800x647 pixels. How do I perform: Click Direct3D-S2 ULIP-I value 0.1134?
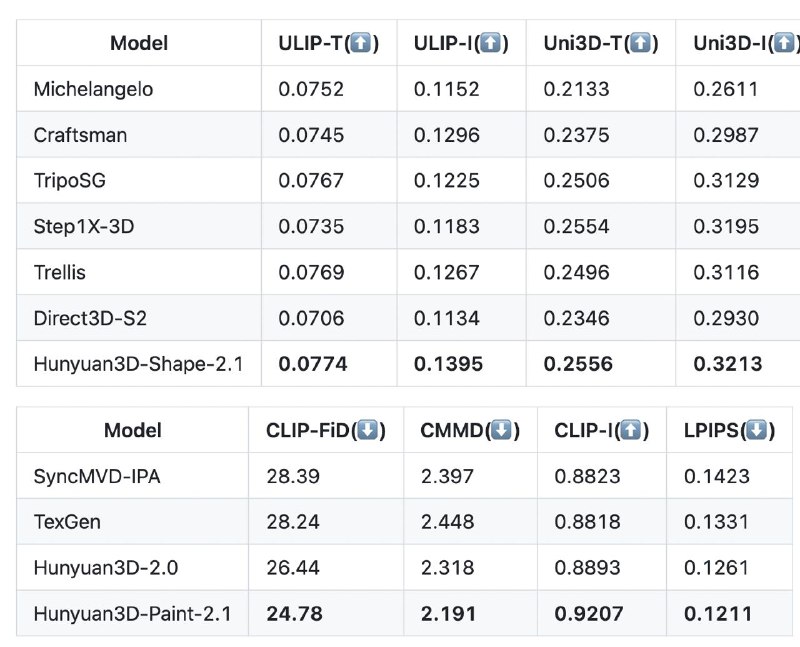[447, 318]
